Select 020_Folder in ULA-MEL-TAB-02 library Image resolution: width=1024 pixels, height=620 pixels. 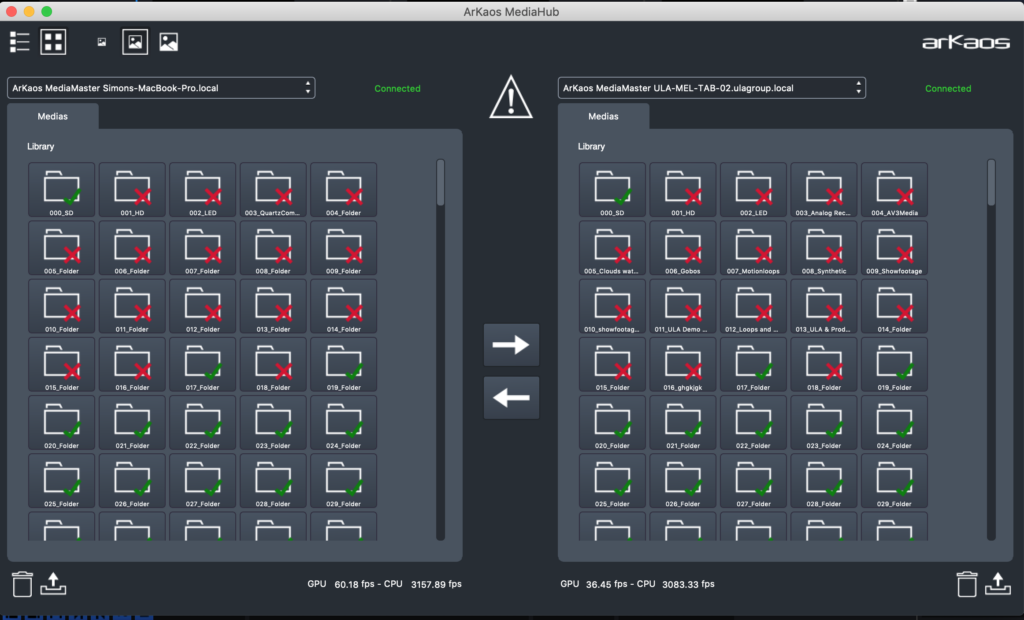point(612,422)
